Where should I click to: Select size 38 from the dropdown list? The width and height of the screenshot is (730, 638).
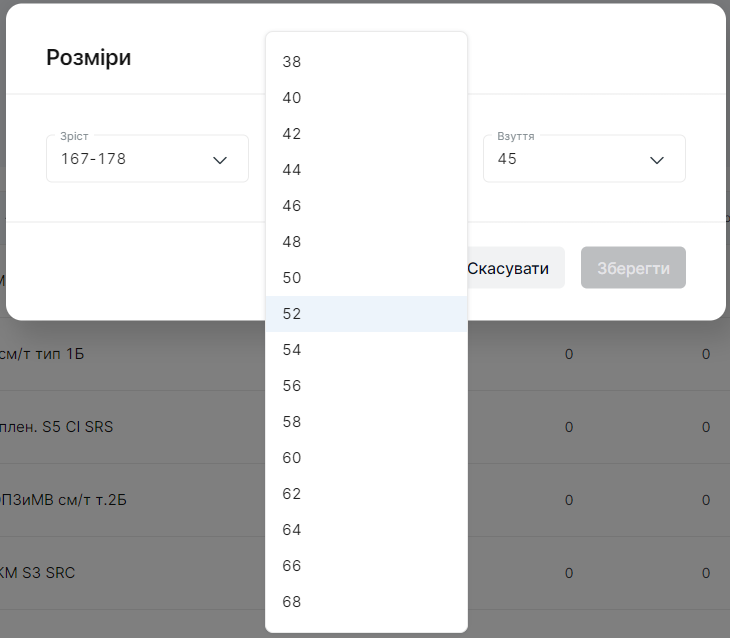(366, 62)
